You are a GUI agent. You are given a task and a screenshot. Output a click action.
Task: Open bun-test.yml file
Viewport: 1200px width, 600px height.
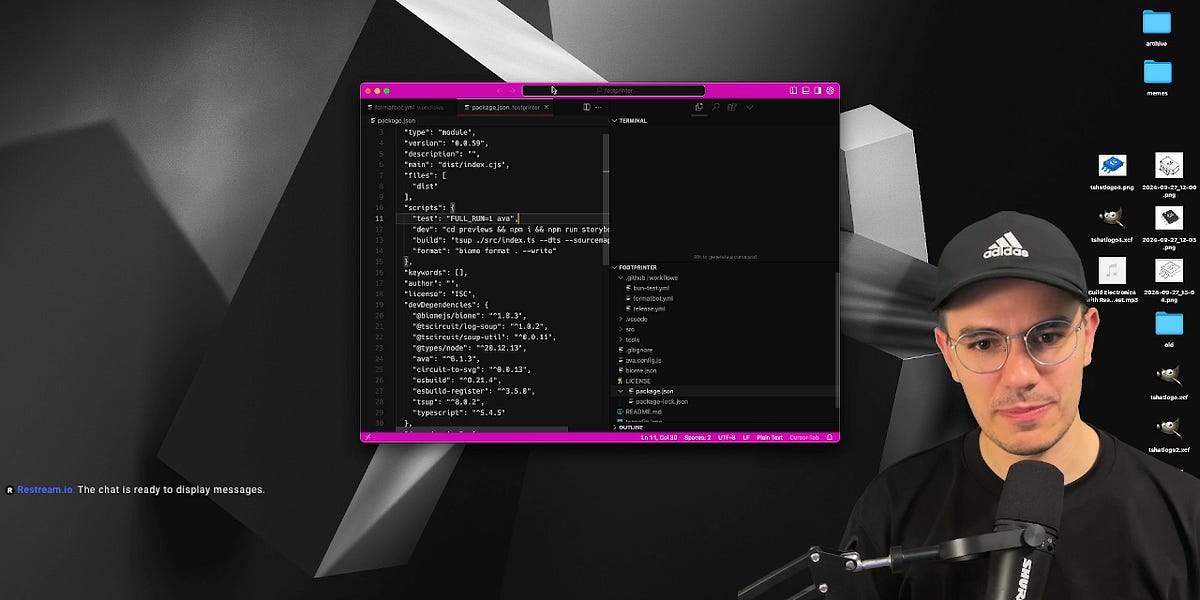coord(650,288)
